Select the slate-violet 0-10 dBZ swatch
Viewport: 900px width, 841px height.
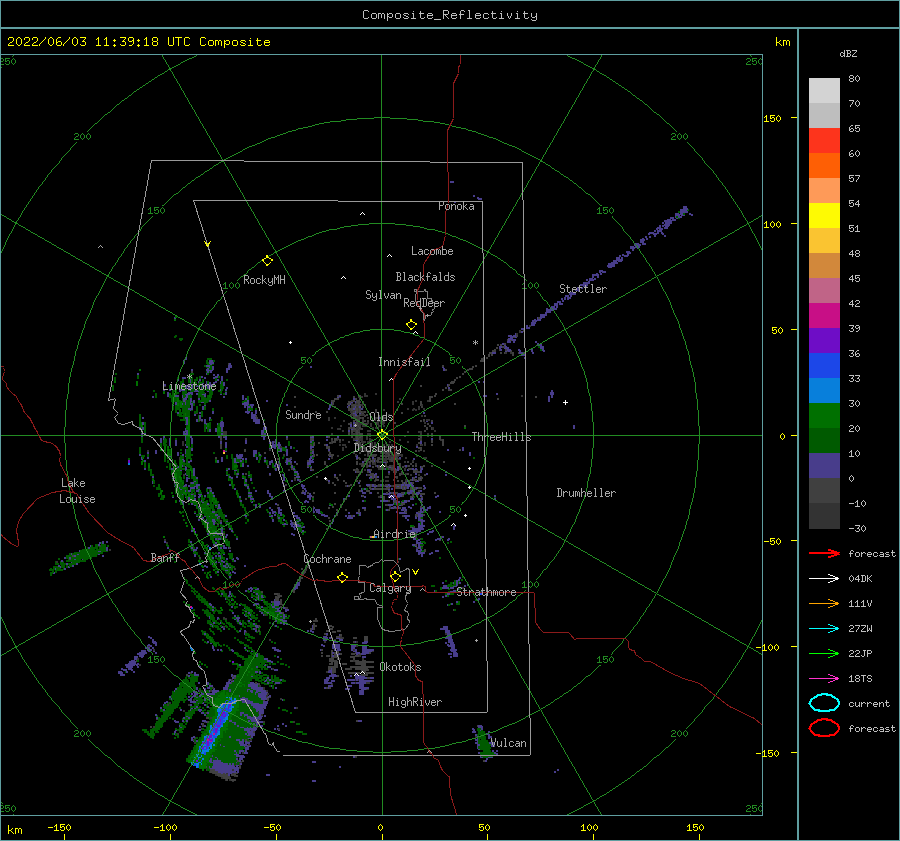pyautogui.click(x=824, y=466)
